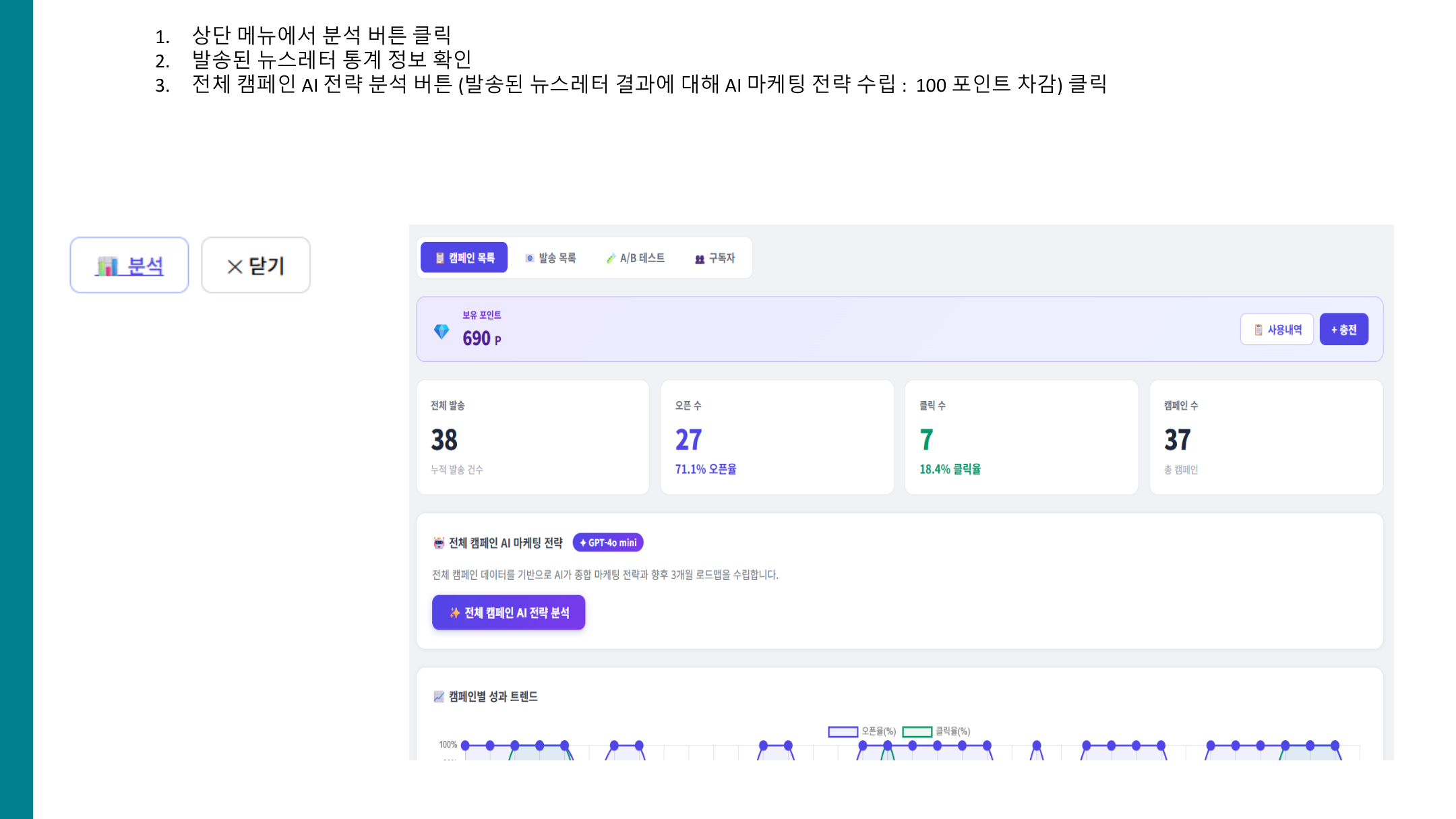Click the people icon on 구독자 tab

[700, 259]
